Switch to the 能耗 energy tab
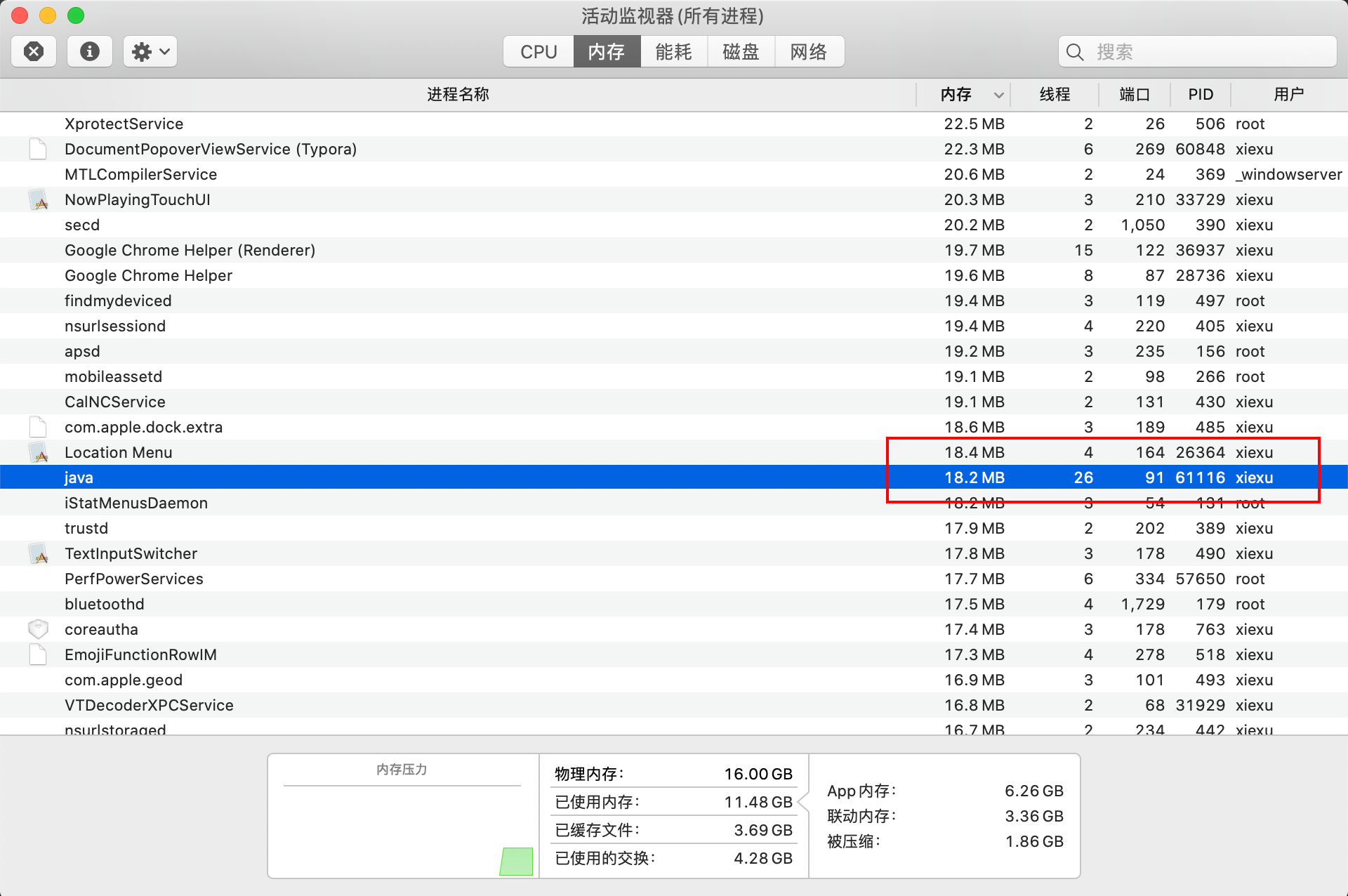This screenshot has height=896, width=1348. pyautogui.click(x=673, y=52)
